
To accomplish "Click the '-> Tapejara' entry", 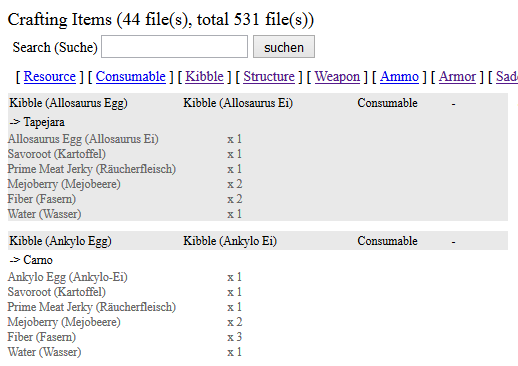I will pyautogui.click(x=37, y=122).
